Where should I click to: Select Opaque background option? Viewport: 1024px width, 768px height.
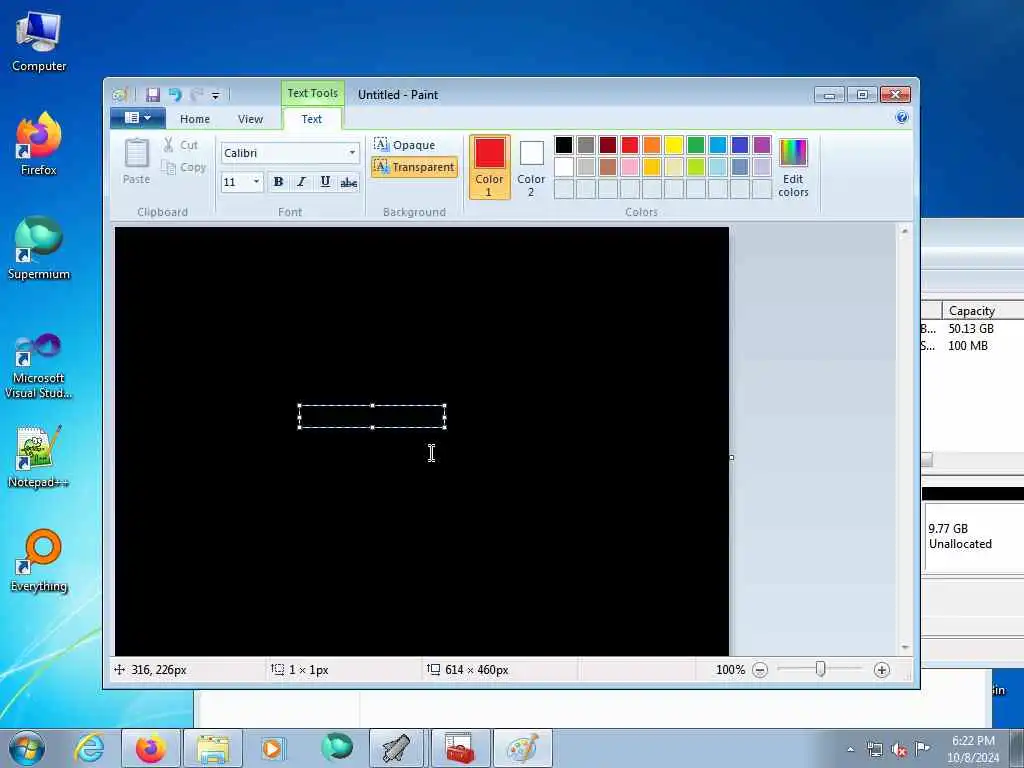pyautogui.click(x=404, y=144)
